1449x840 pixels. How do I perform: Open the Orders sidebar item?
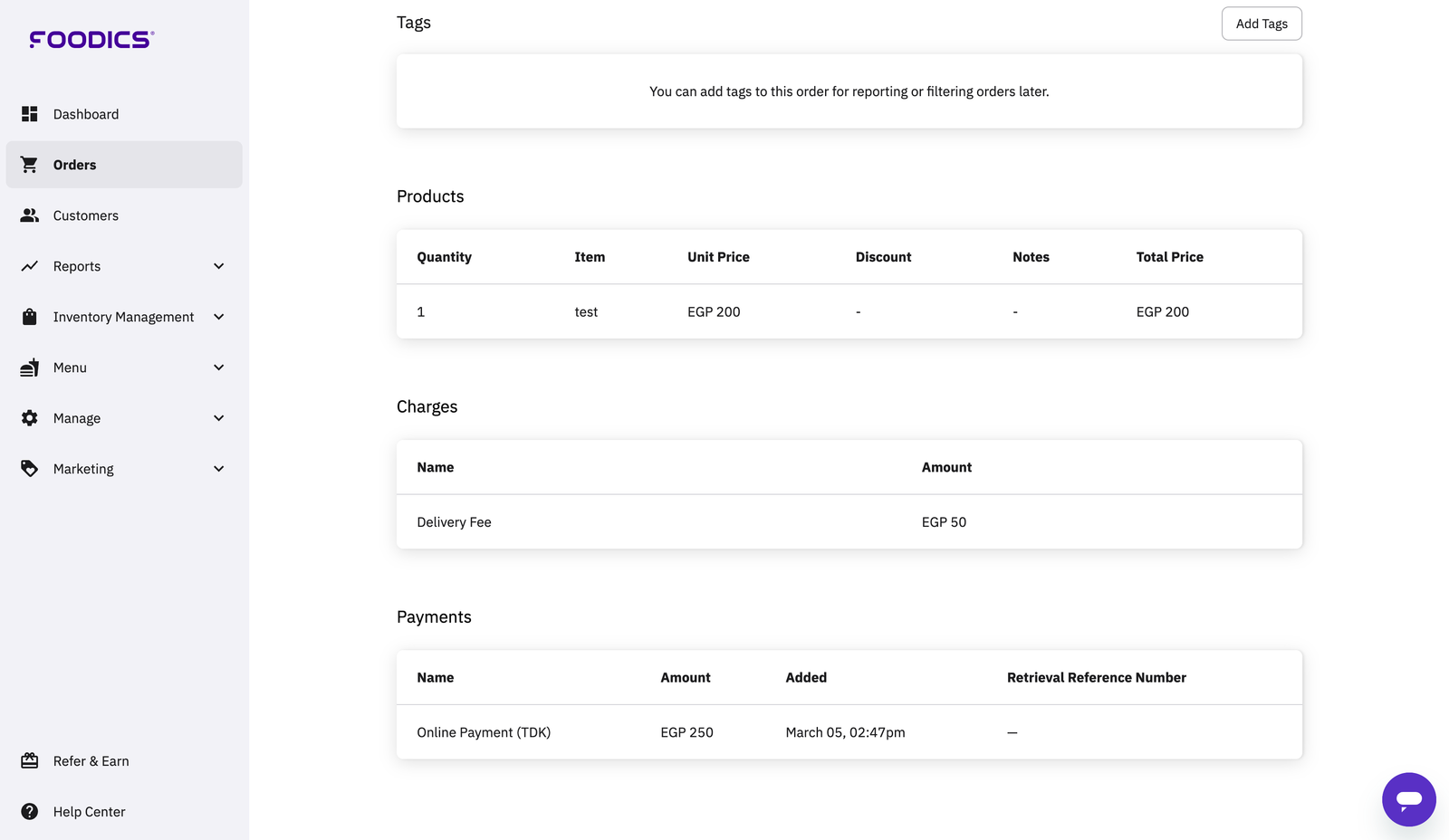(124, 165)
